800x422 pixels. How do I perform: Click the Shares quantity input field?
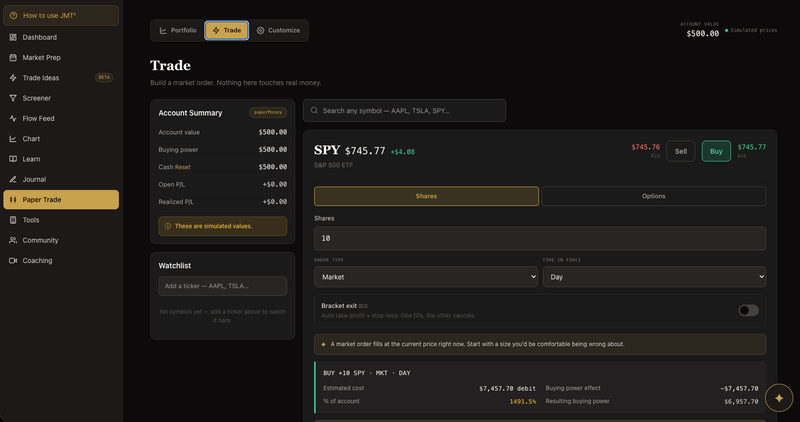[540, 238]
